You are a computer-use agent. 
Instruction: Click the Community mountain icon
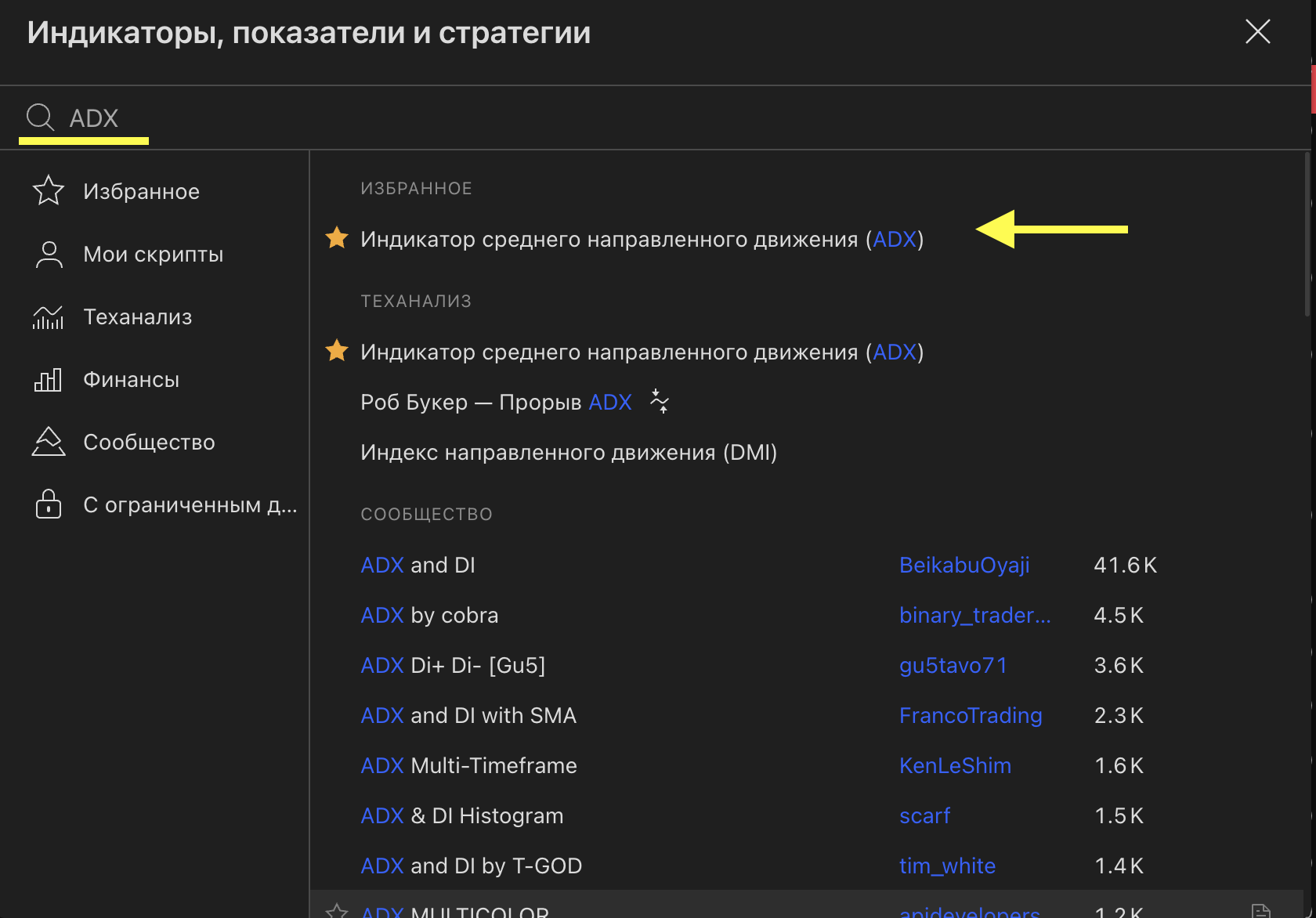tap(49, 442)
